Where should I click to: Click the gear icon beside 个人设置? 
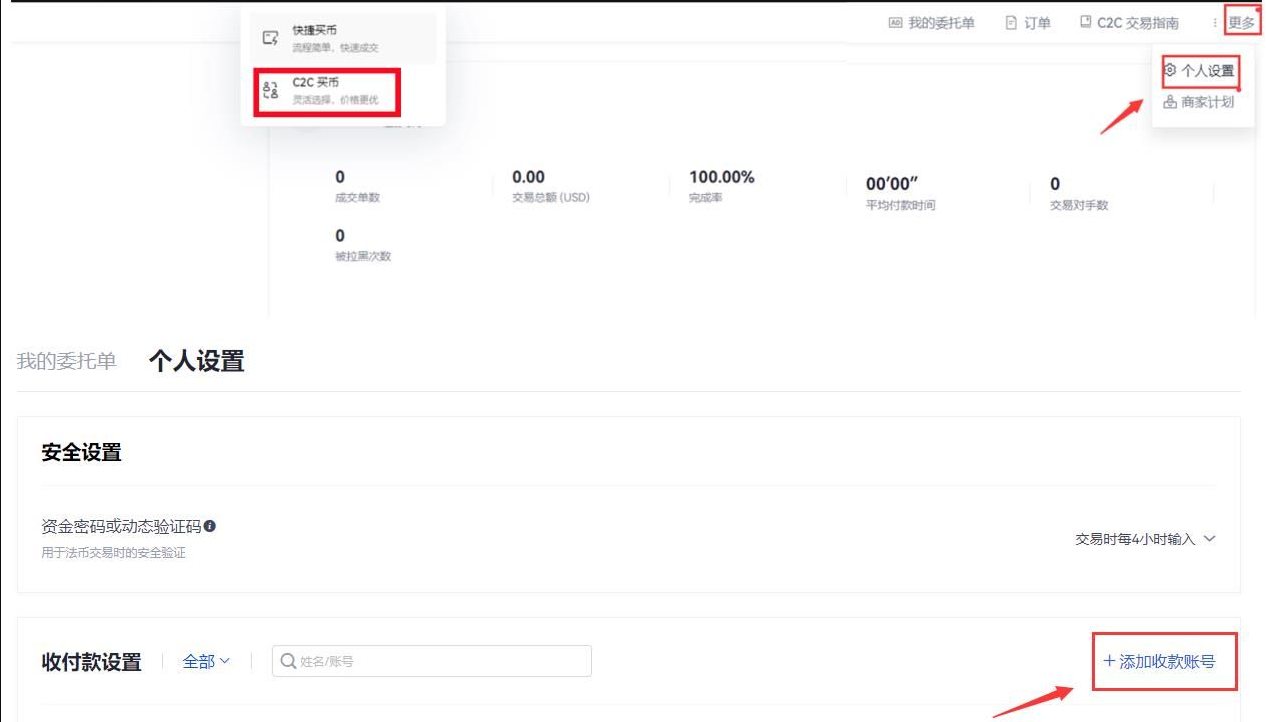(x=1170, y=71)
